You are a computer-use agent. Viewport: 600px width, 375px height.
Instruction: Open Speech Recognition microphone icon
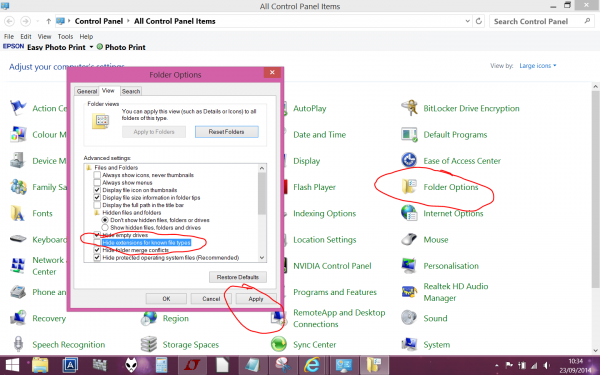coord(18,344)
